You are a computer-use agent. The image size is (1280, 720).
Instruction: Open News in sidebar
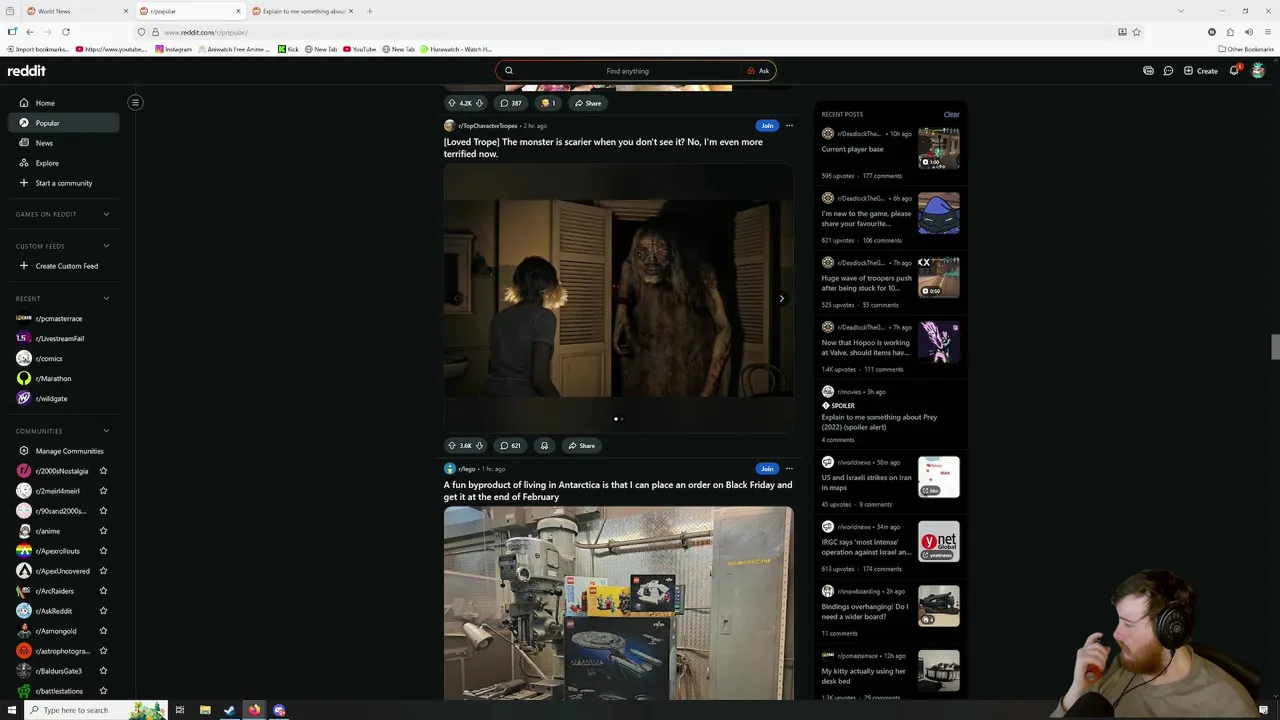(x=63, y=143)
